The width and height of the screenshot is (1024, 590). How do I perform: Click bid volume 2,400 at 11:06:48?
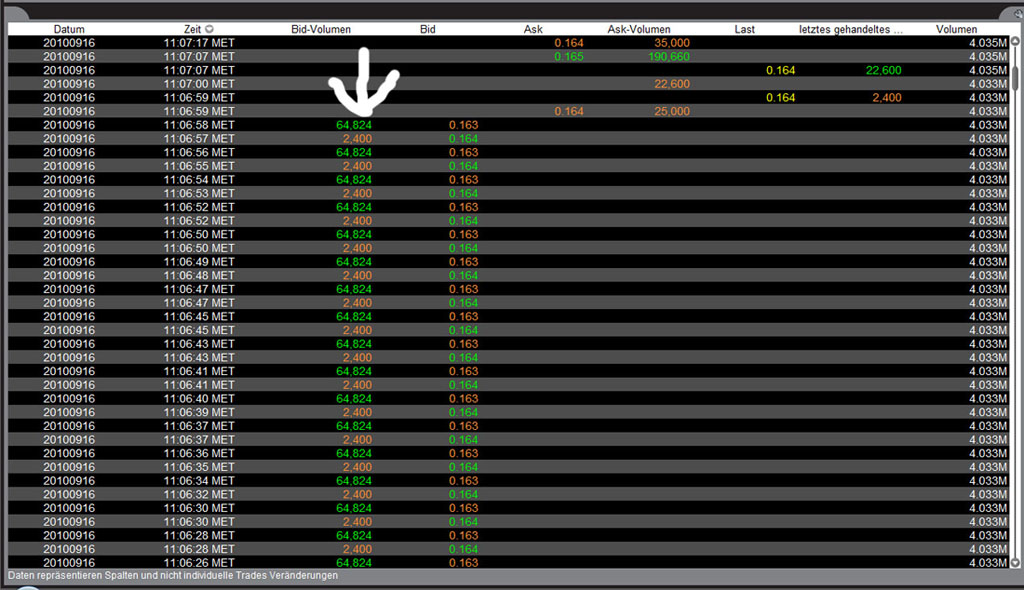coord(357,276)
